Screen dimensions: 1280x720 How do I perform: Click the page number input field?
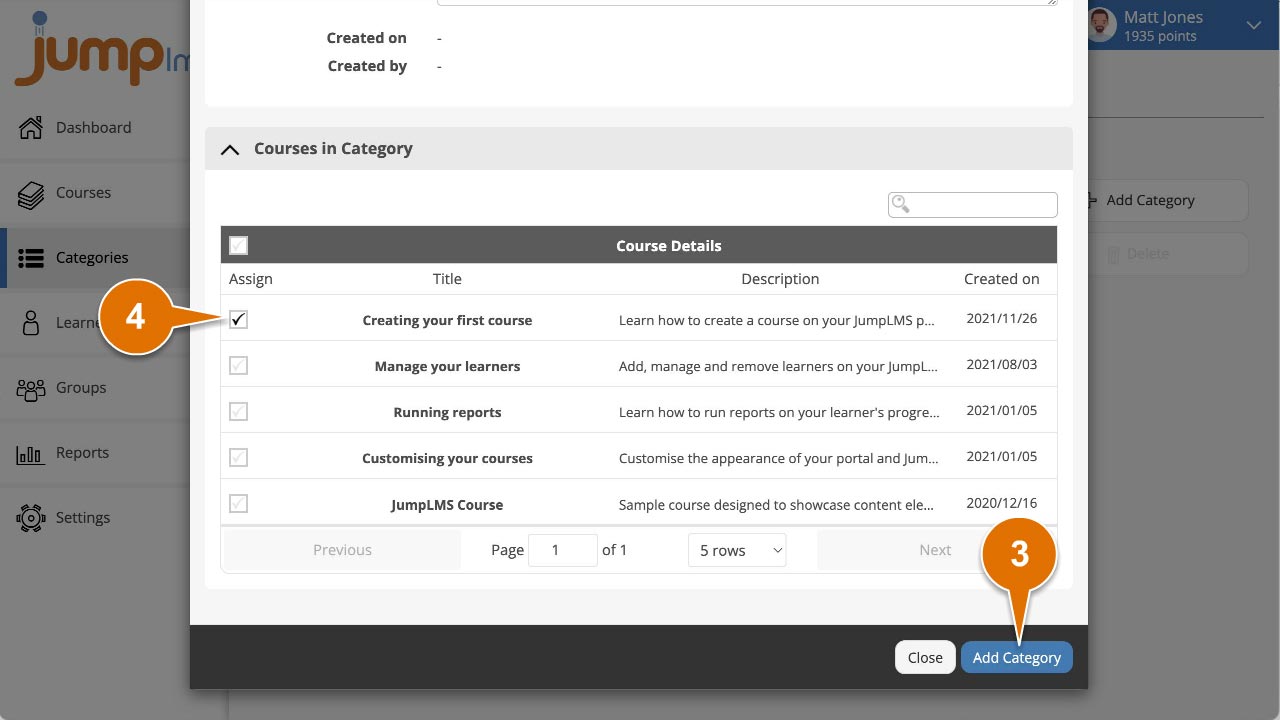pos(562,550)
